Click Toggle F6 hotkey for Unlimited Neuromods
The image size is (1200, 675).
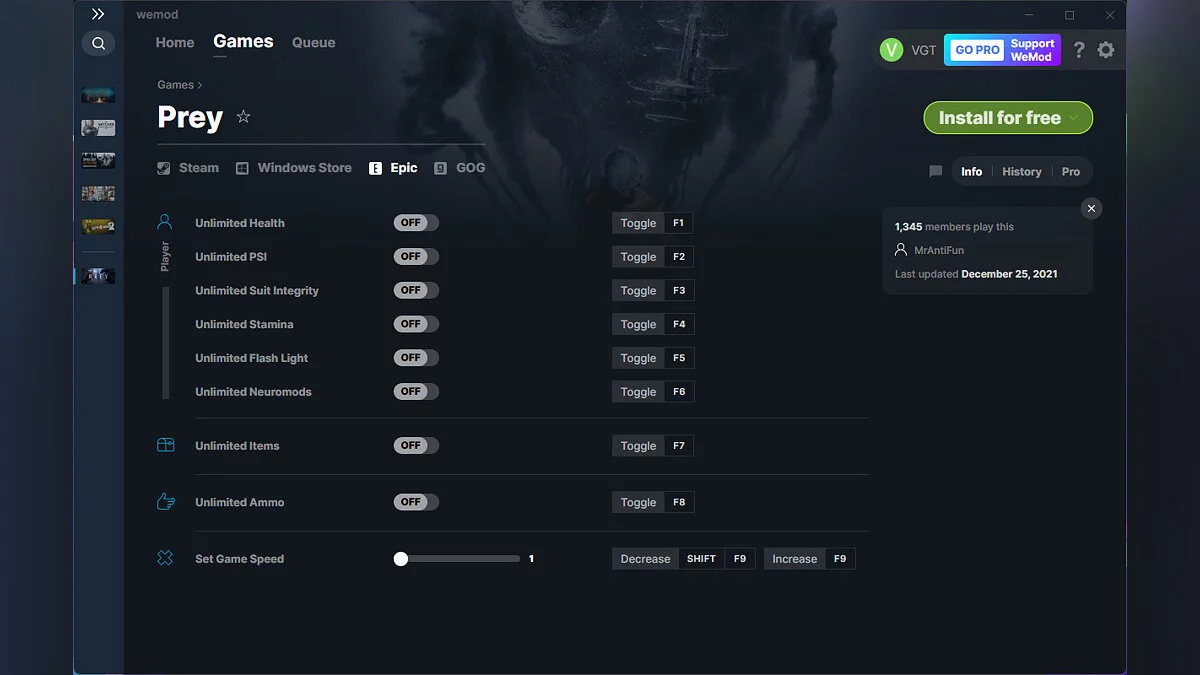[653, 392]
